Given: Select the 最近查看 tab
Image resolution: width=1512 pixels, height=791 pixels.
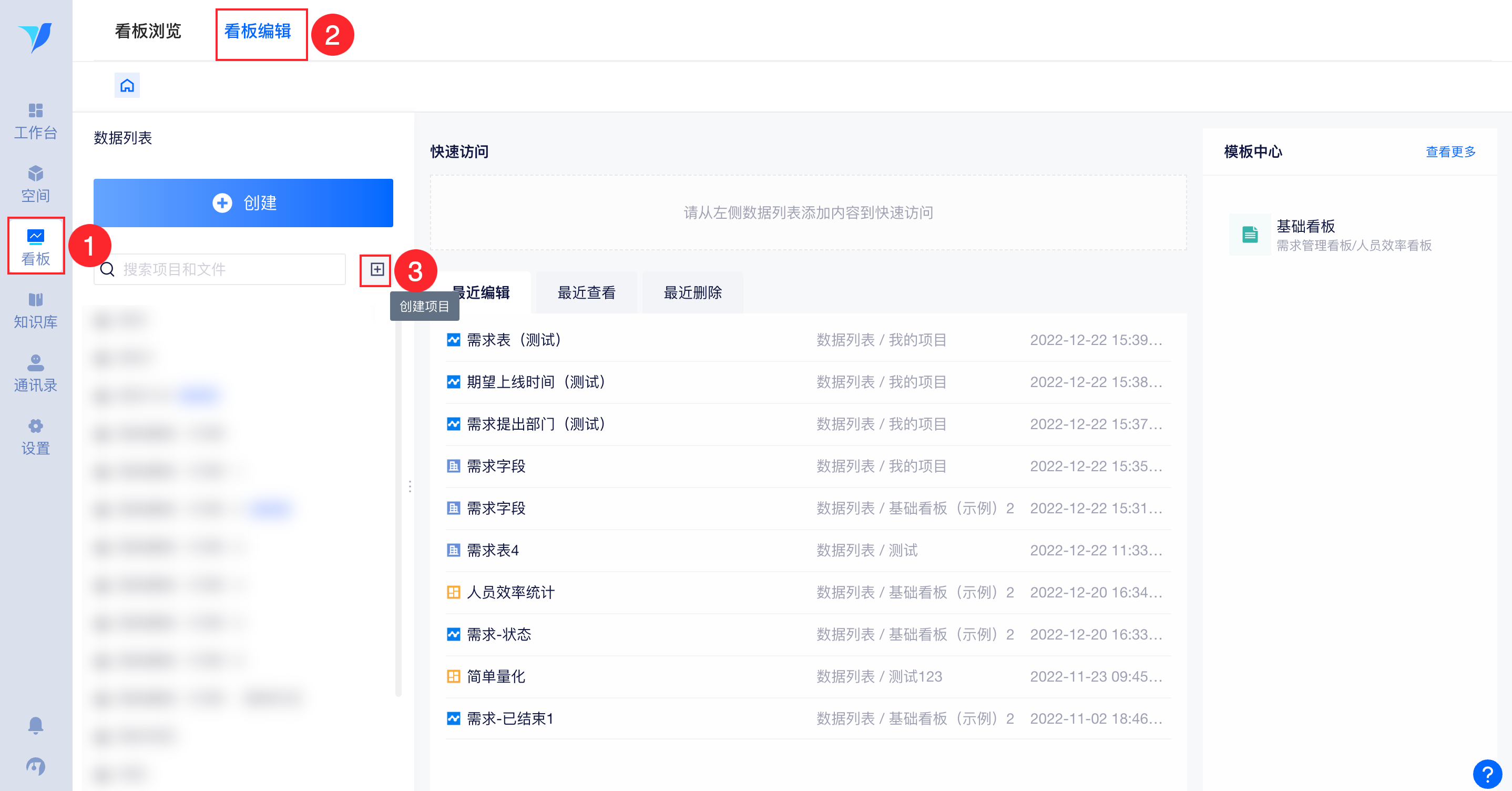Looking at the screenshot, I should pos(586,292).
